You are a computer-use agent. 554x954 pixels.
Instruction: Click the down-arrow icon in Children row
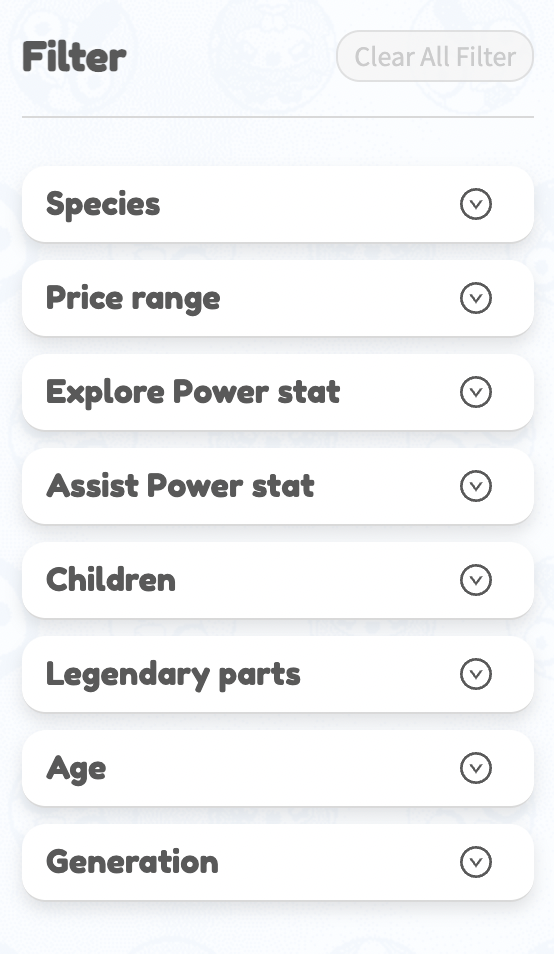tap(476, 580)
